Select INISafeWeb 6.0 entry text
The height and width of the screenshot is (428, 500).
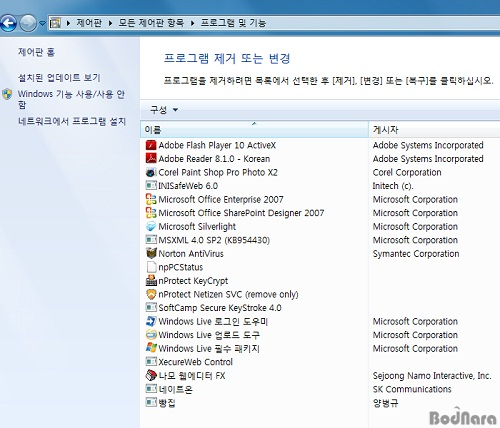(x=188, y=186)
